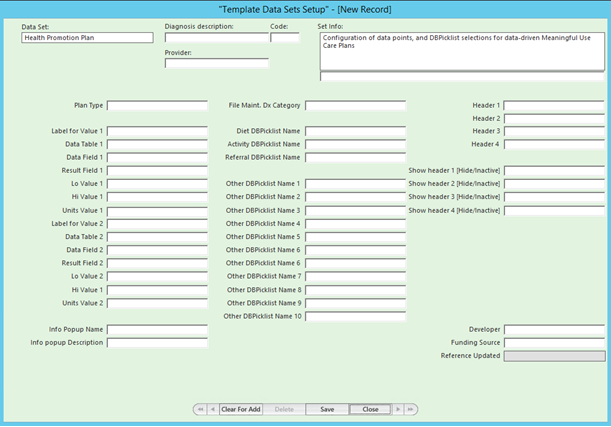Click the Result Field 1 box
Viewport: 611px width, 427px height.
pyautogui.click(x=157, y=171)
